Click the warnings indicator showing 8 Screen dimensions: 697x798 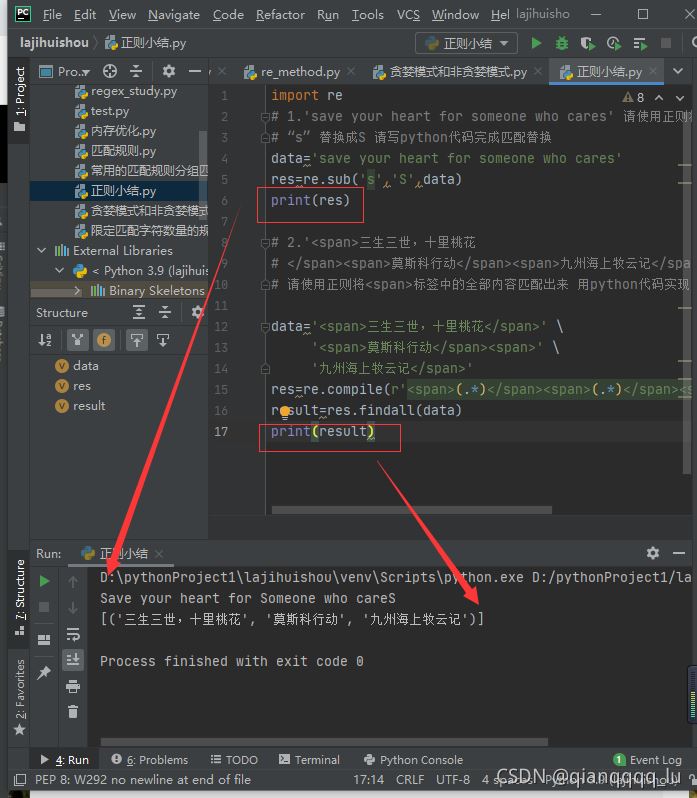pyautogui.click(x=634, y=97)
